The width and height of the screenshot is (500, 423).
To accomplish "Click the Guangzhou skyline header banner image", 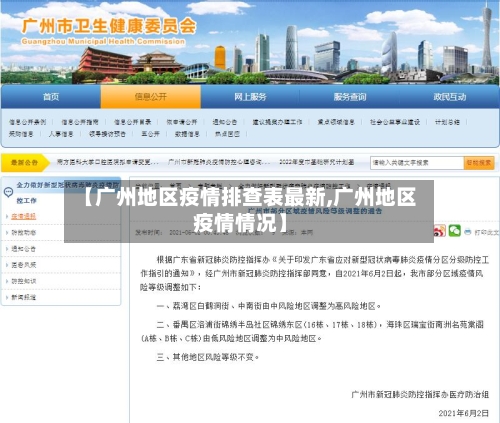I will 250,42.
